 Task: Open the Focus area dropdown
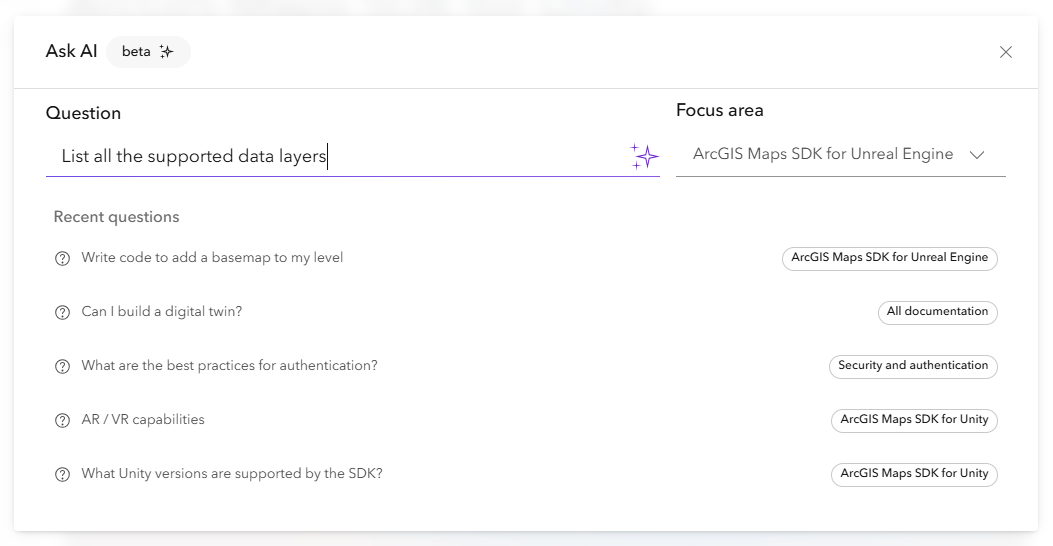pyautogui.click(x=841, y=154)
